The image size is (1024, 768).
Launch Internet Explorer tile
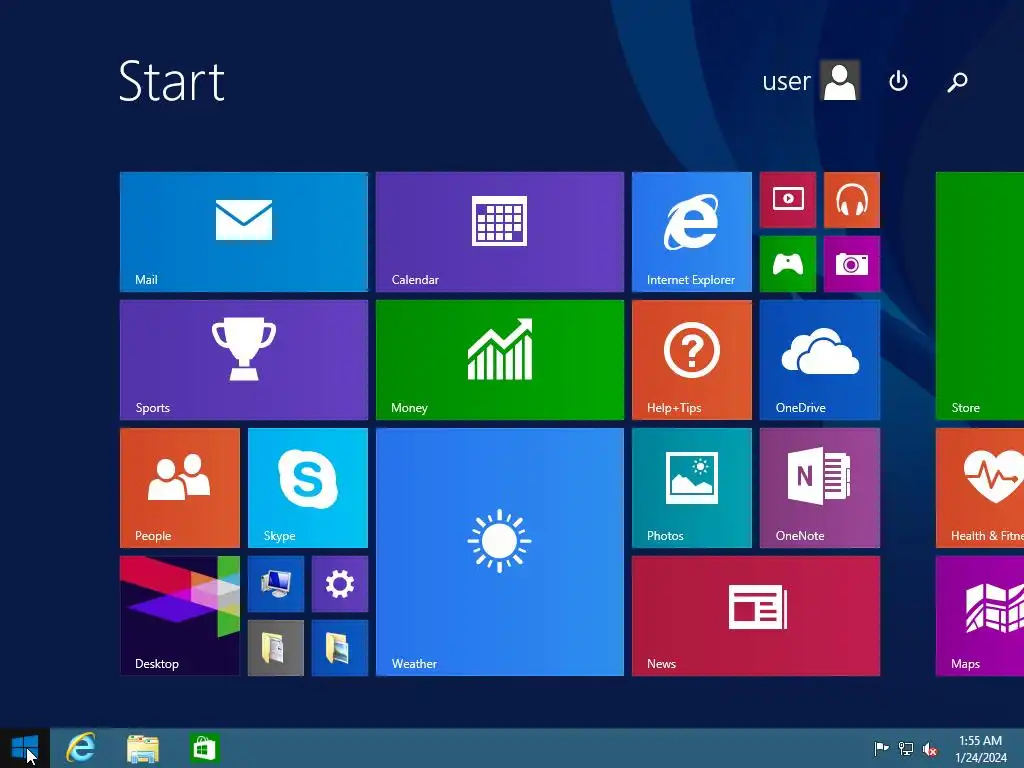coord(692,232)
